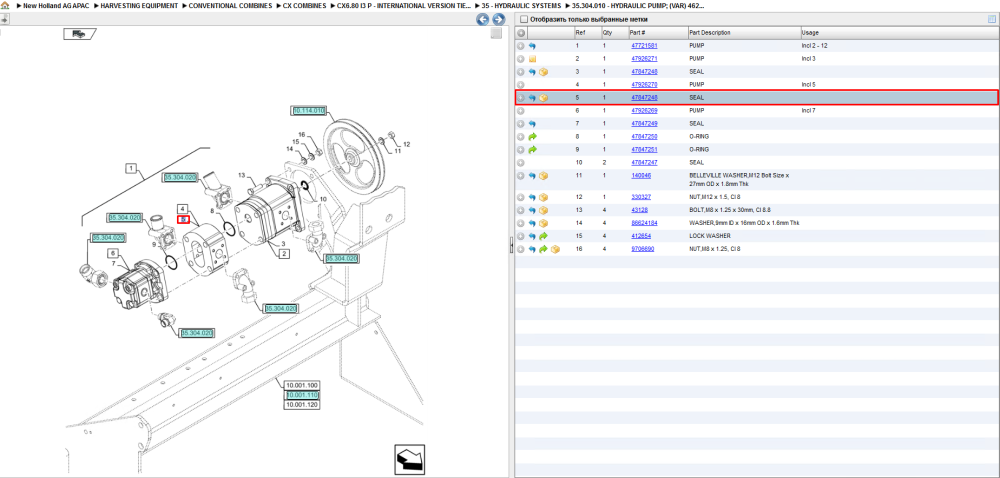This screenshot has width=1000, height=478.
Task: Open part number 86624184 link
Action: (644, 223)
